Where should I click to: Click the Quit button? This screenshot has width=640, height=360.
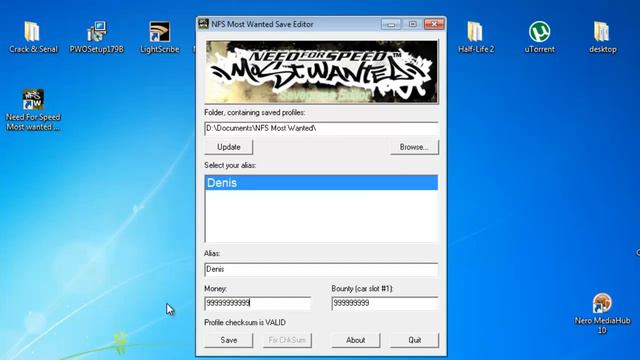coord(414,340)
